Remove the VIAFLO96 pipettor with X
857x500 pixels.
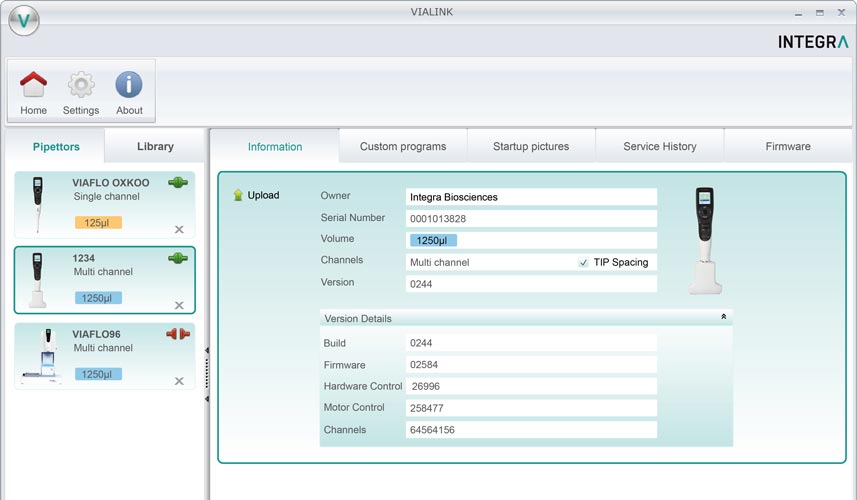click(179, 381)
